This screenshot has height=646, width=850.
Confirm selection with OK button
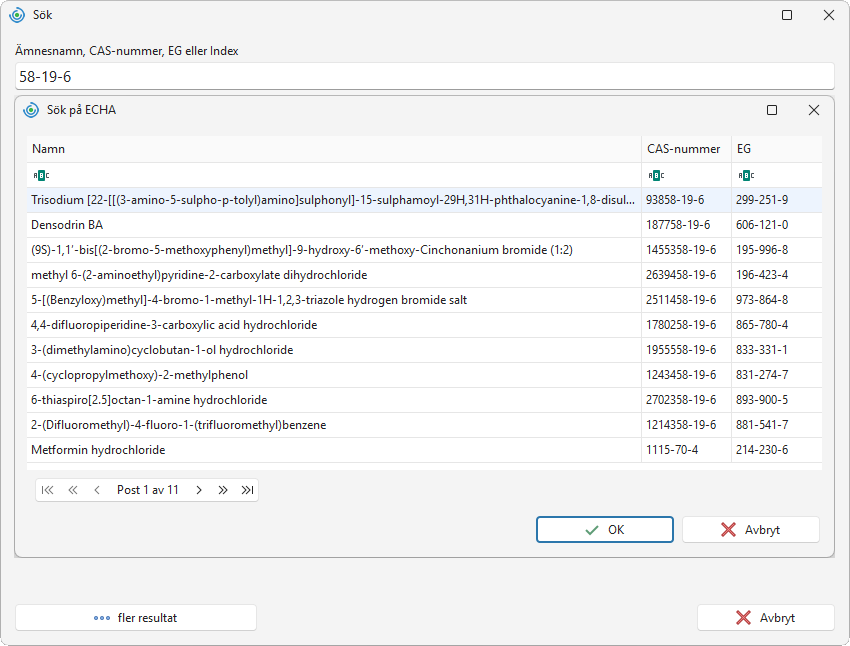tap(605, 529)
